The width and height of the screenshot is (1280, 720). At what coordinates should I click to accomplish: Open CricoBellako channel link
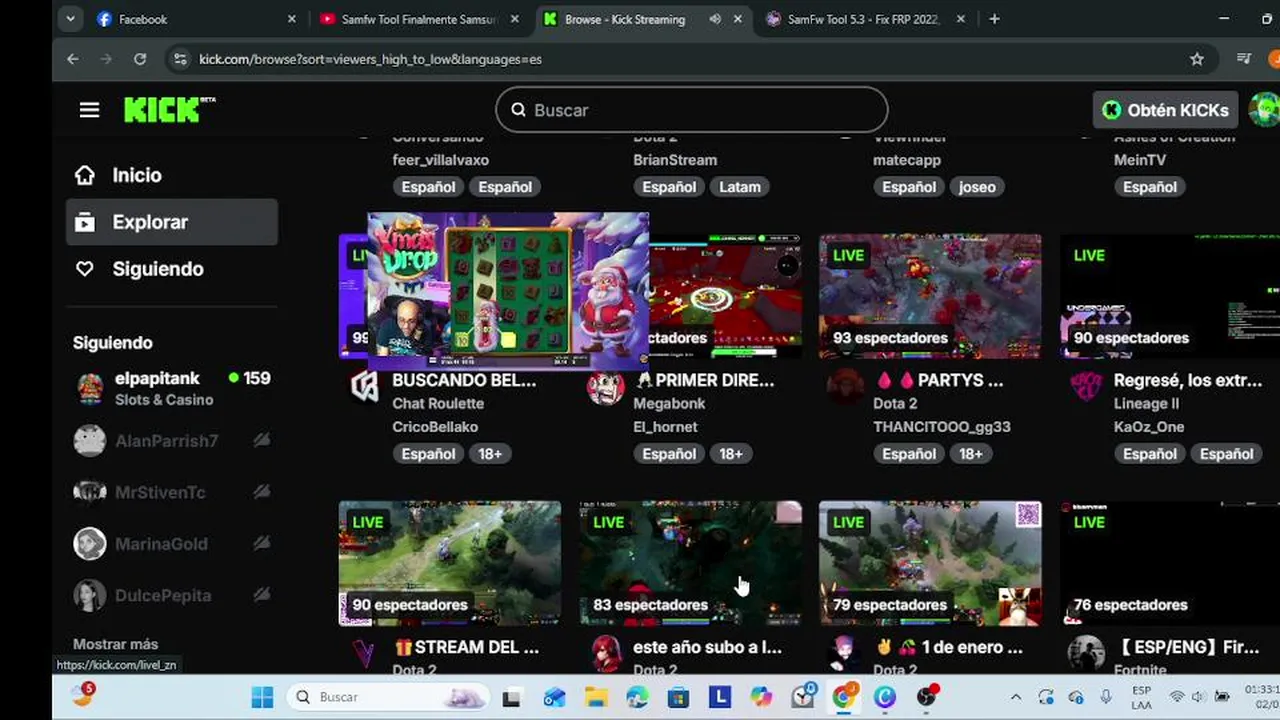(435, 427)
